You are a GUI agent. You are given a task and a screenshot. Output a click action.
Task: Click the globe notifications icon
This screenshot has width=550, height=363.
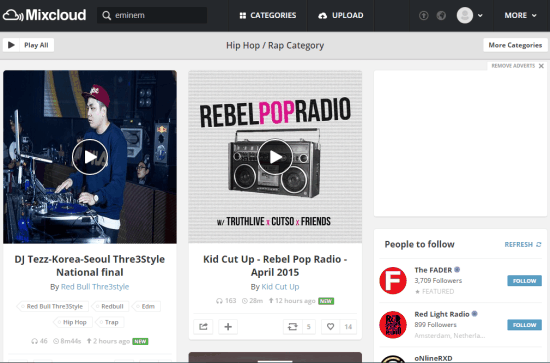click(441, 15)
